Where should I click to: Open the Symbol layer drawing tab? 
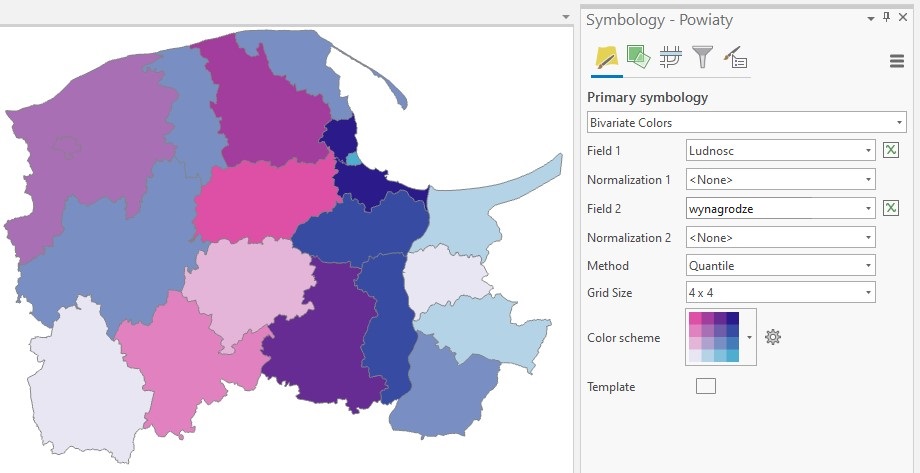click(670, 57)
